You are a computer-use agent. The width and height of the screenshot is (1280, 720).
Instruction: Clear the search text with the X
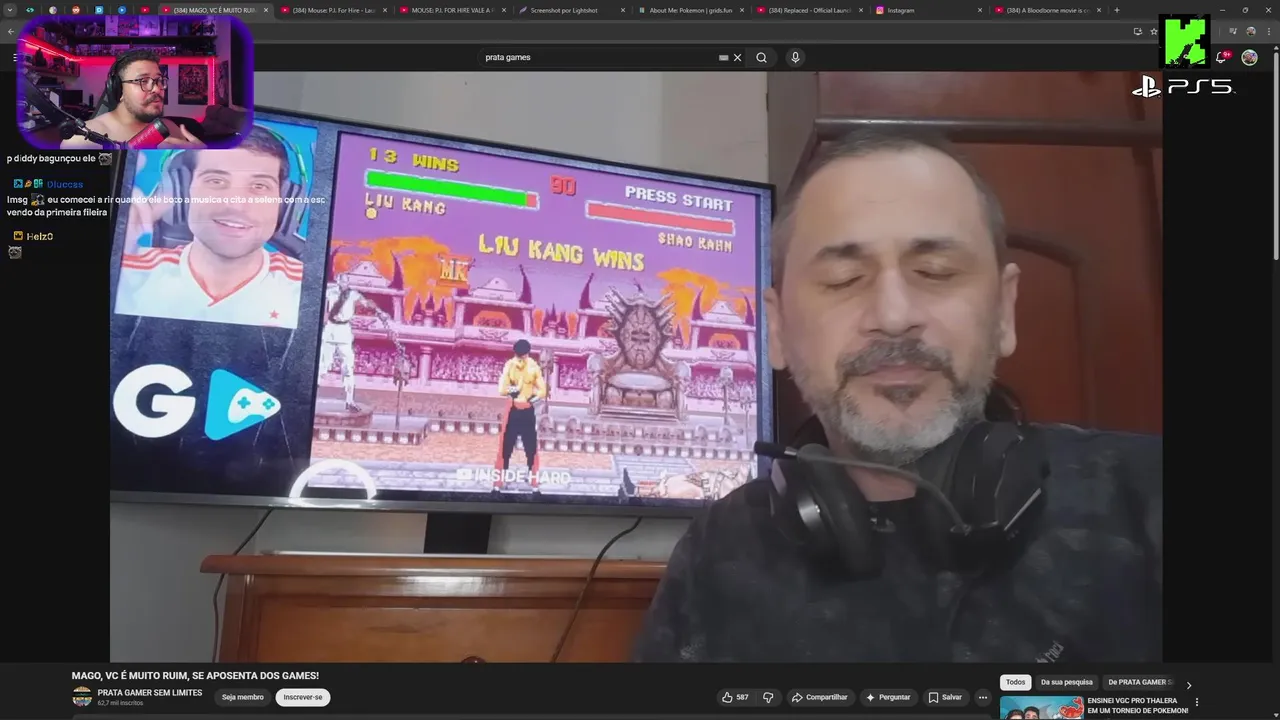tap(737, 57)
